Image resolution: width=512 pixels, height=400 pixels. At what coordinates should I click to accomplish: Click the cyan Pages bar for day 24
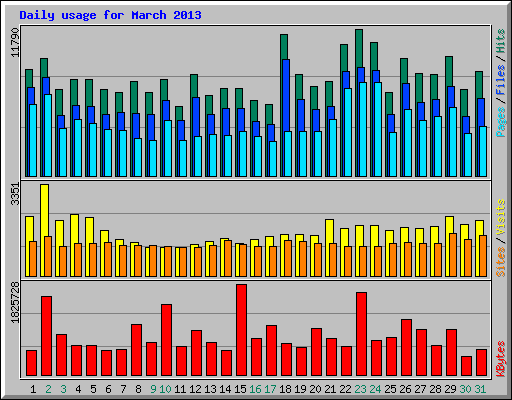pos(378,129)
